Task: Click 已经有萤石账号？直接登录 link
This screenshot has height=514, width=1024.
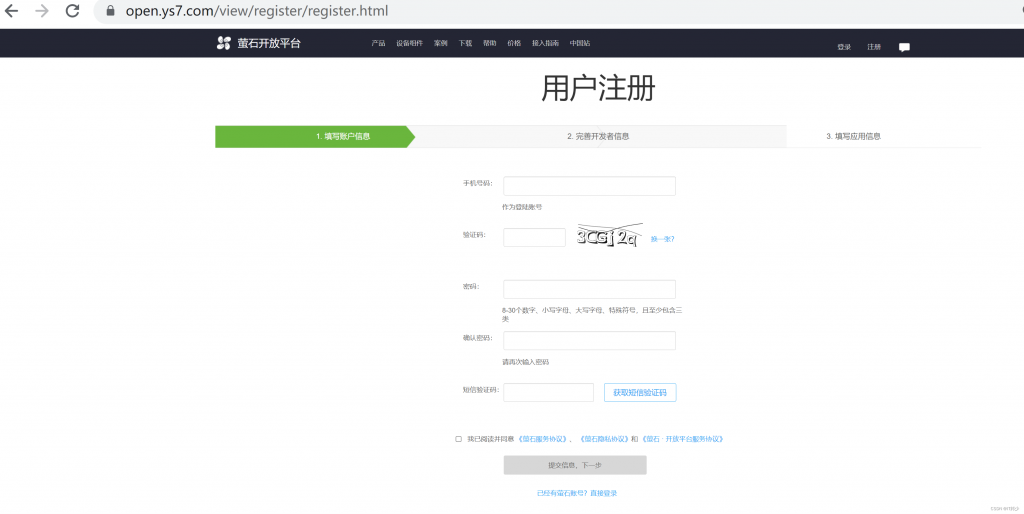Action: [577, 493]
